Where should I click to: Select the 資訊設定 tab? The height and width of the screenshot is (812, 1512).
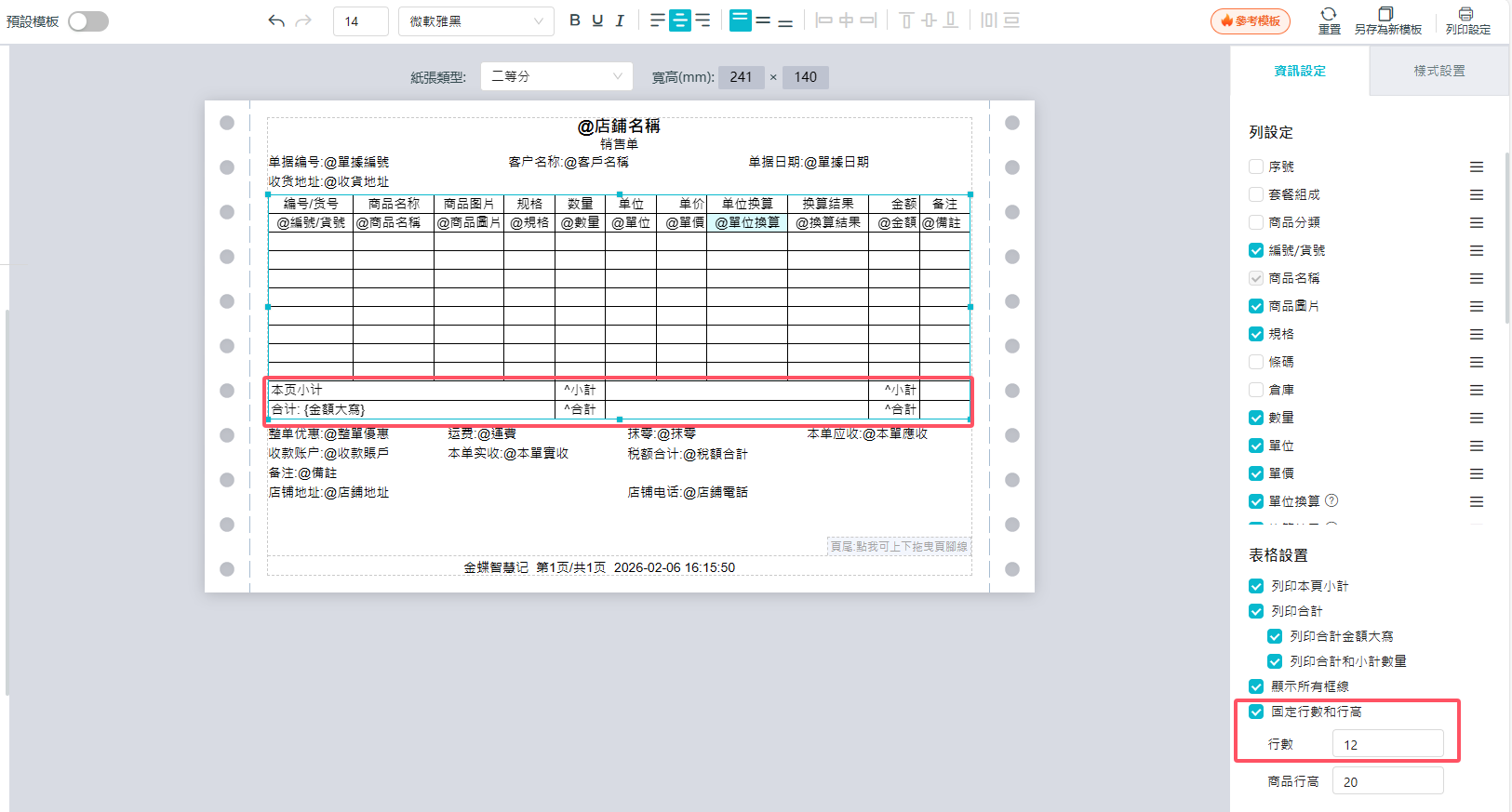pos(1299,71)
